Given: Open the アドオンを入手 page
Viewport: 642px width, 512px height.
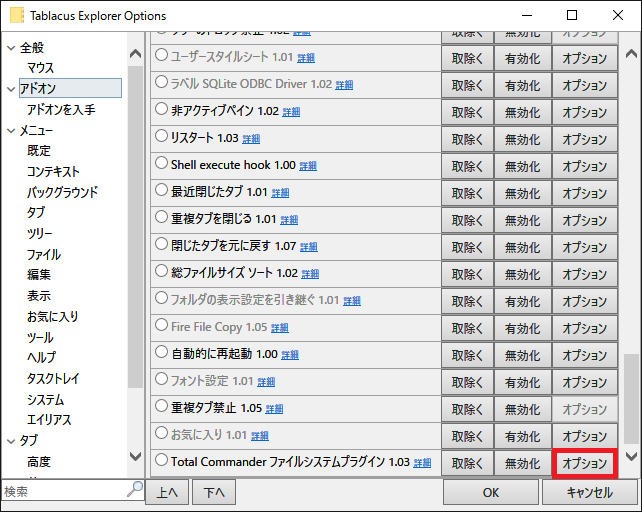Looking at the screenshot, I should [x=61, y=110].
